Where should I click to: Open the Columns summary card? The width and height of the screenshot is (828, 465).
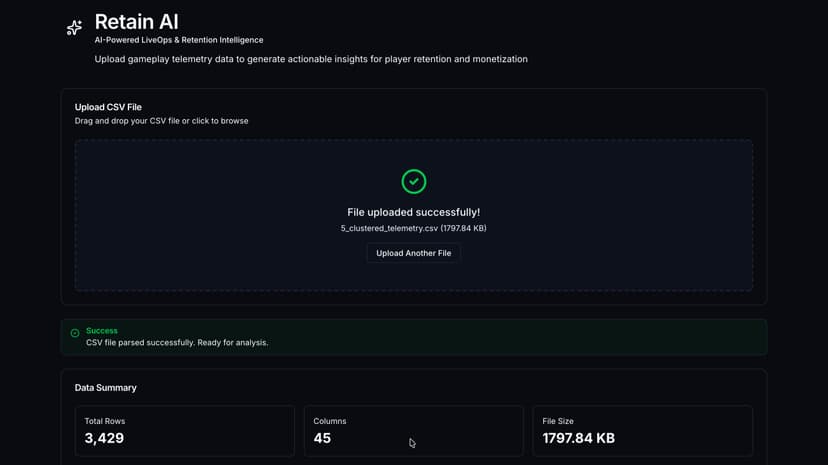[x=413, y=431]
